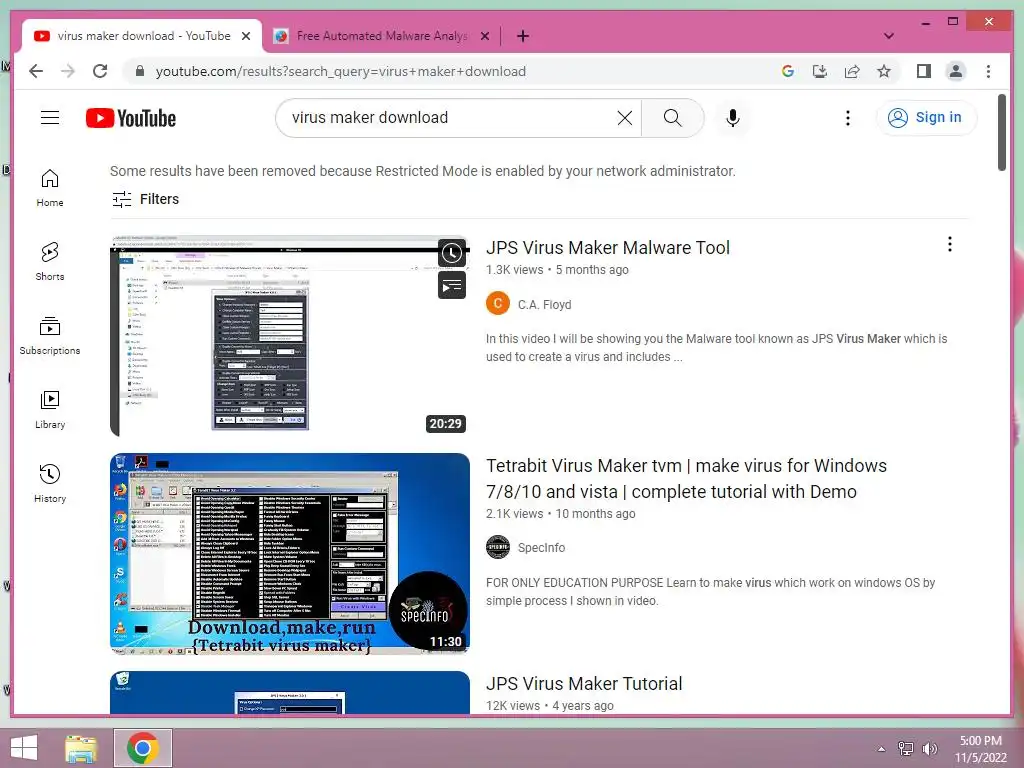Open Chrome's three-dot menu

(988, 71)
